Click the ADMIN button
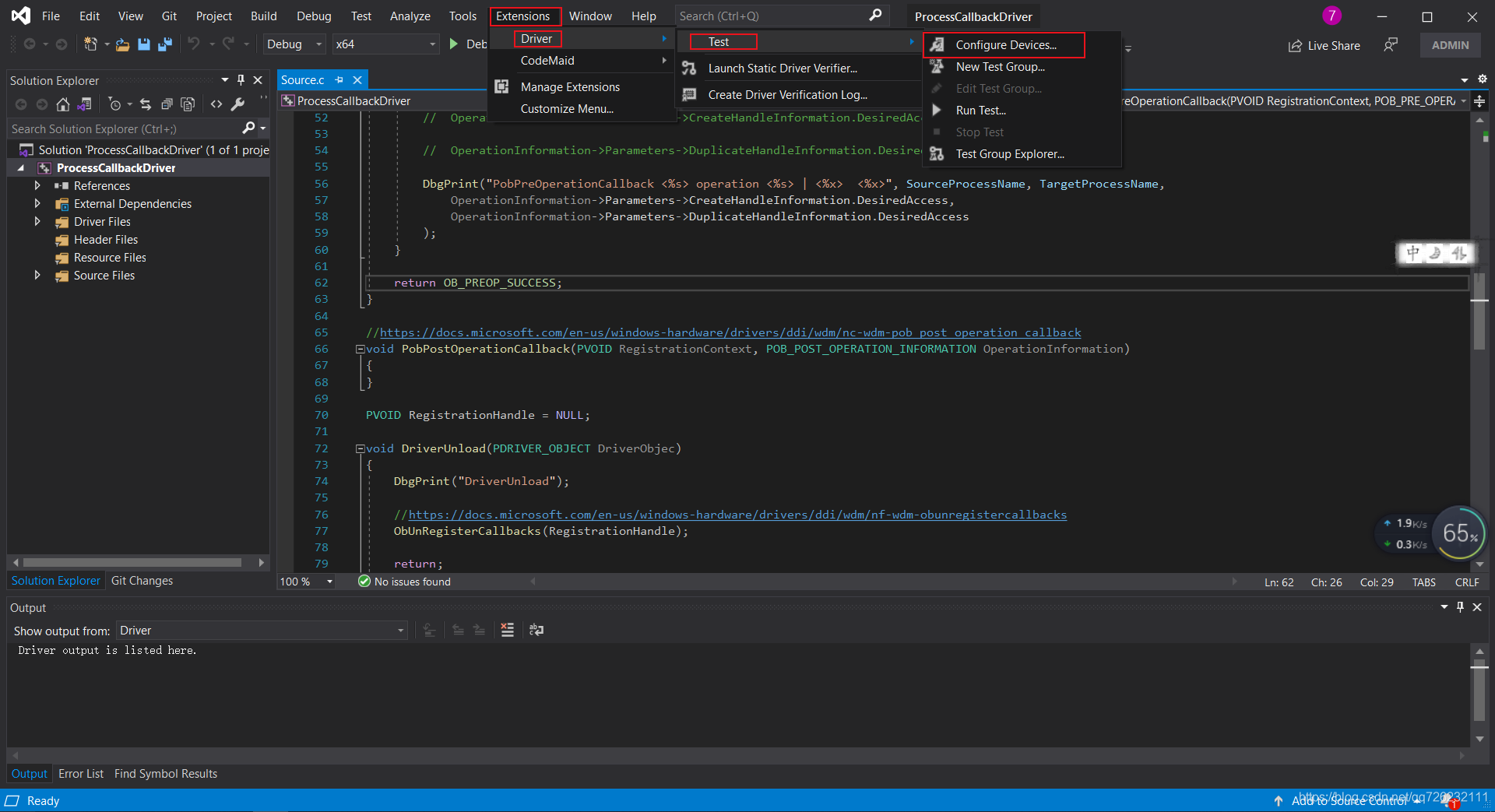The width and height of the screenshot is (1495, 812). pyautogui.click(x=1450, y=45)
